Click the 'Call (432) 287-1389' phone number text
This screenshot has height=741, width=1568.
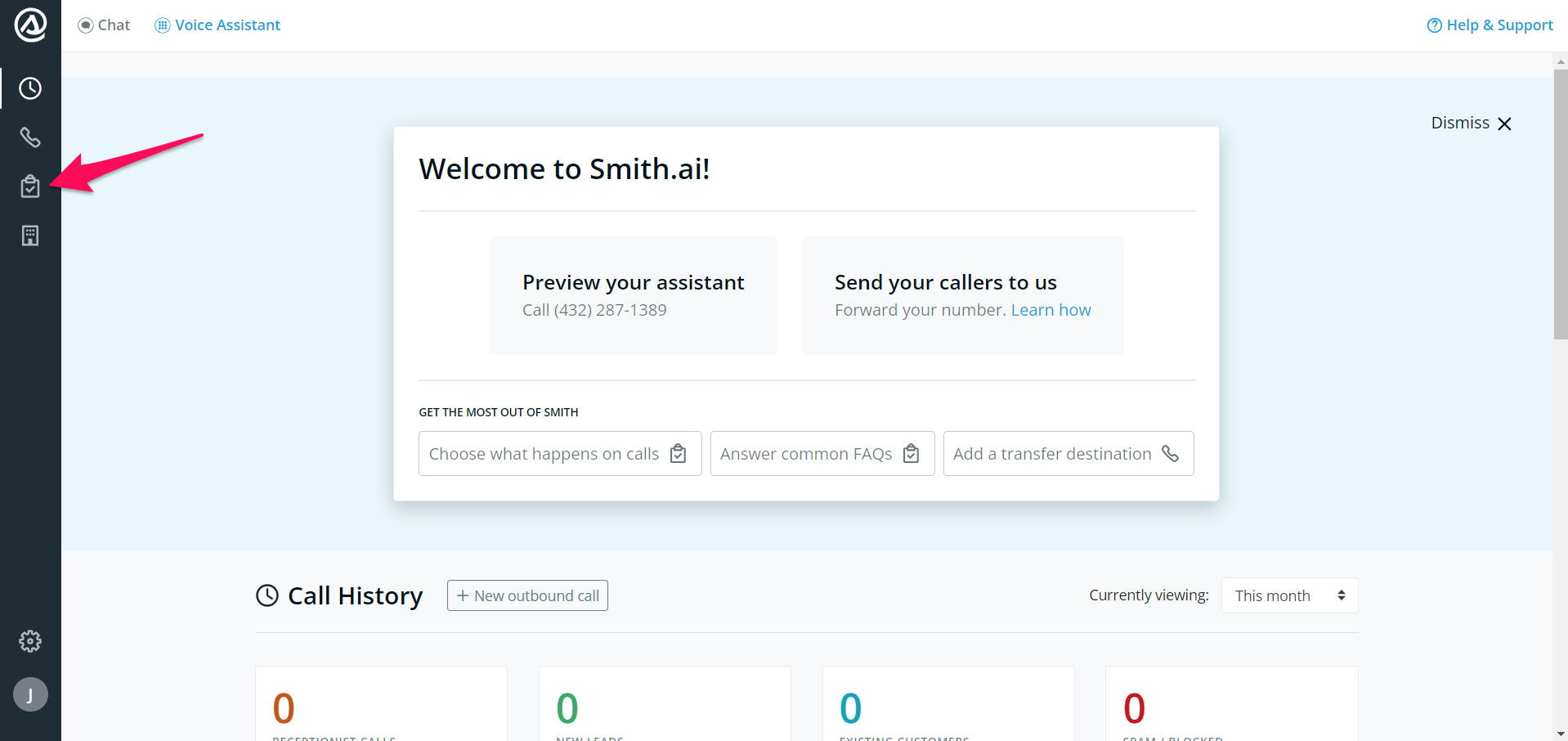[594, 310]
